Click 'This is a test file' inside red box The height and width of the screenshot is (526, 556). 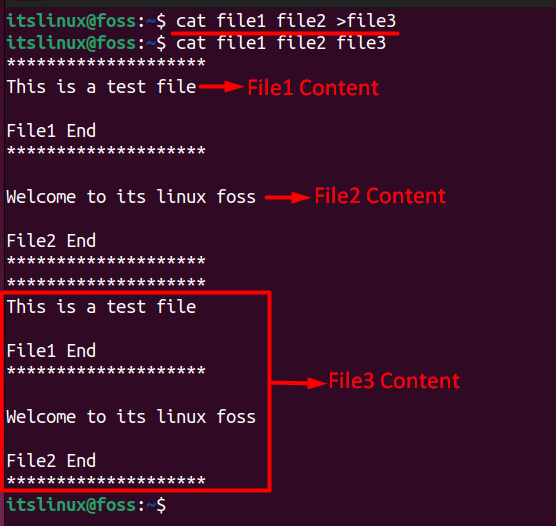point(101,307)
